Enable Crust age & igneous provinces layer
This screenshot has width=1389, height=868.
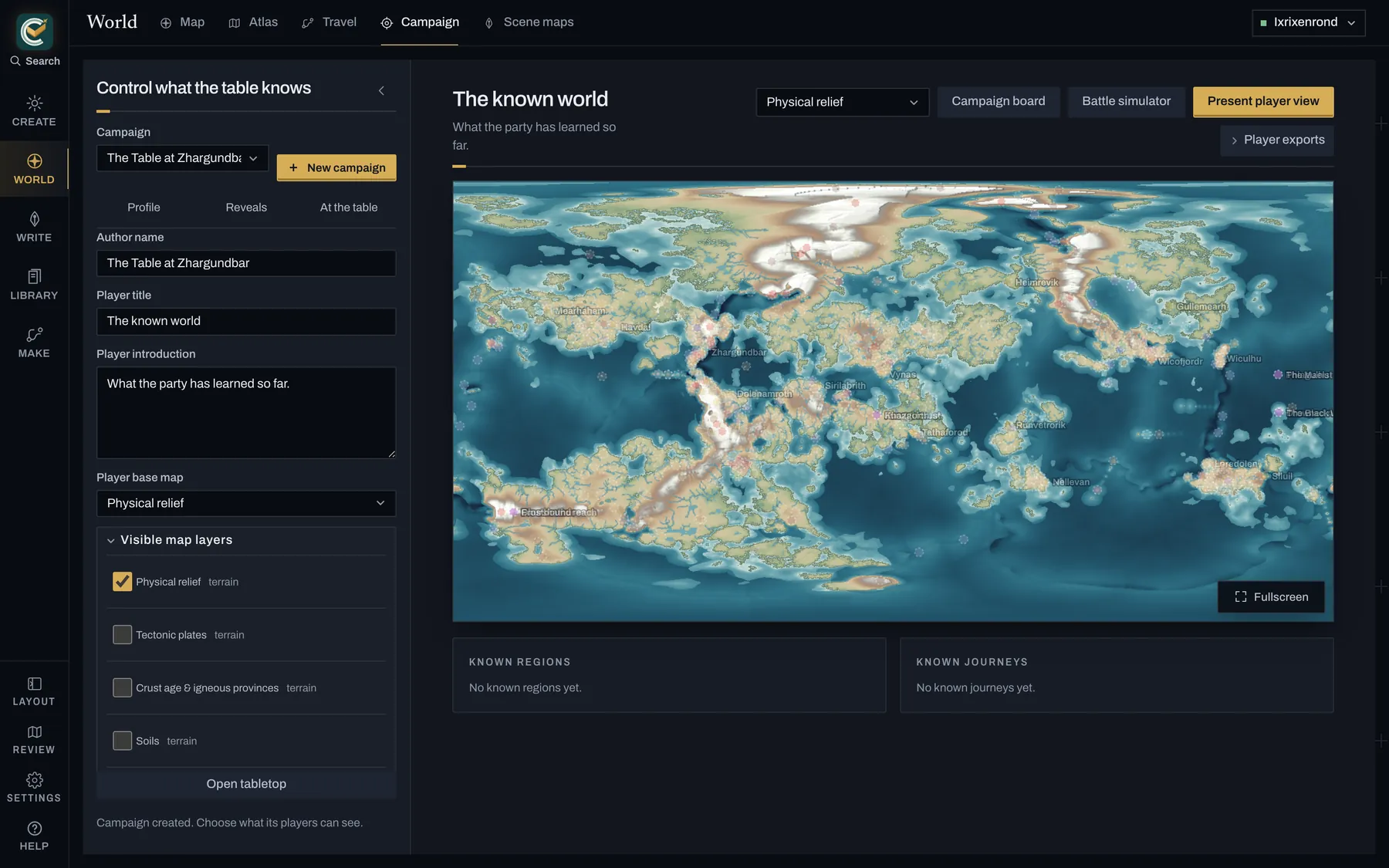122,687
